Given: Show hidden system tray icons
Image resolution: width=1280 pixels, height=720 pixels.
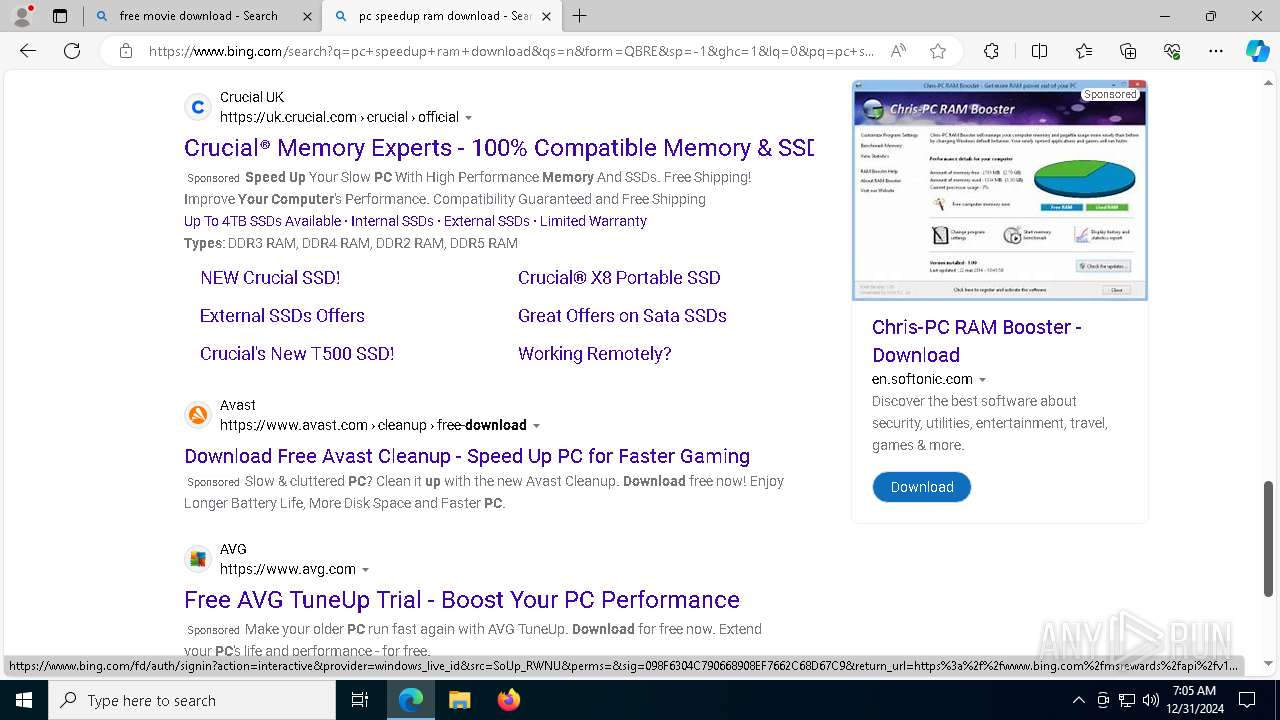Looking at the screenshot, I should (1078, 700).
